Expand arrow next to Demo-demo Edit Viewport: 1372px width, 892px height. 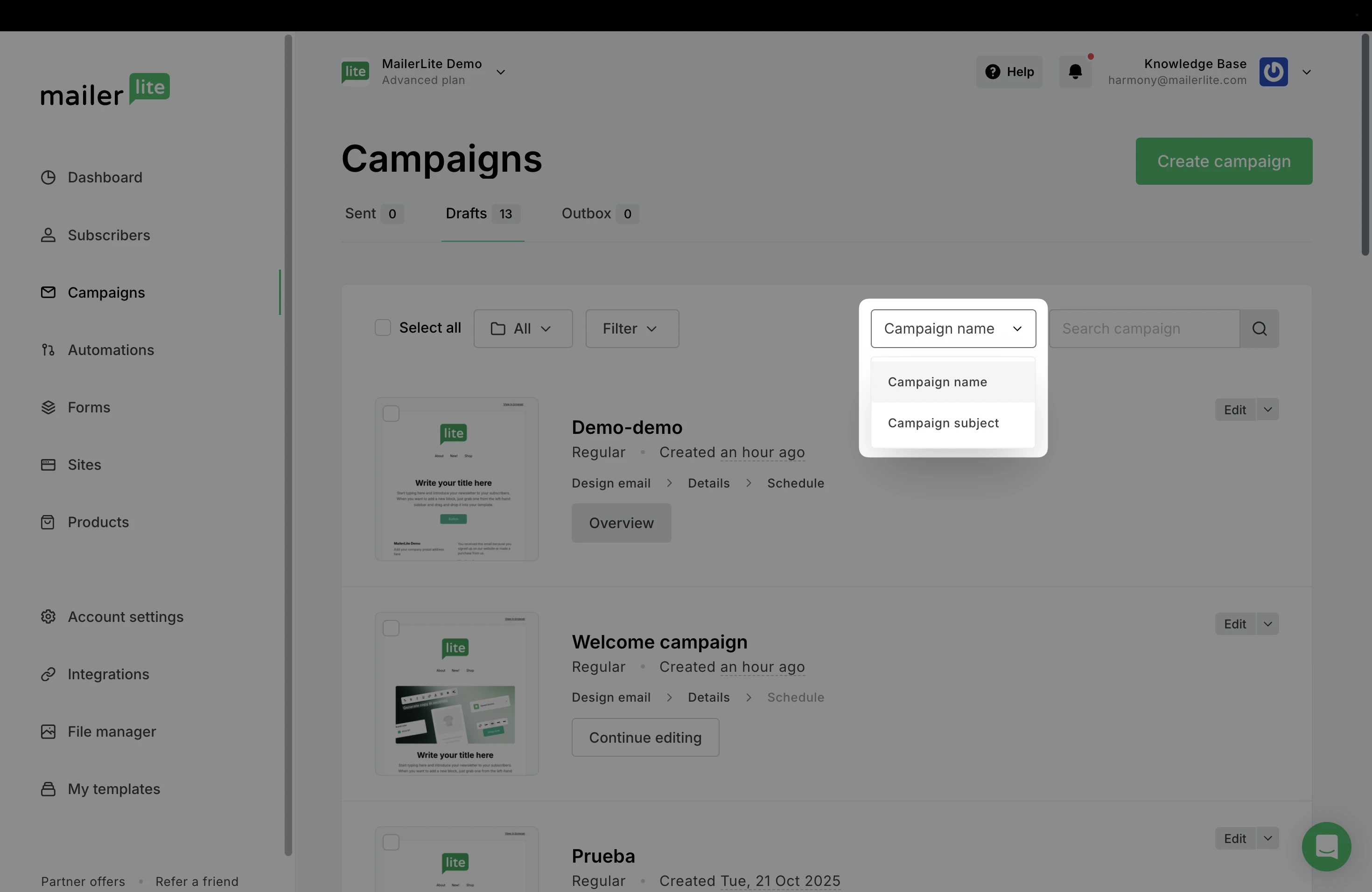click(x=1267, y=410)
